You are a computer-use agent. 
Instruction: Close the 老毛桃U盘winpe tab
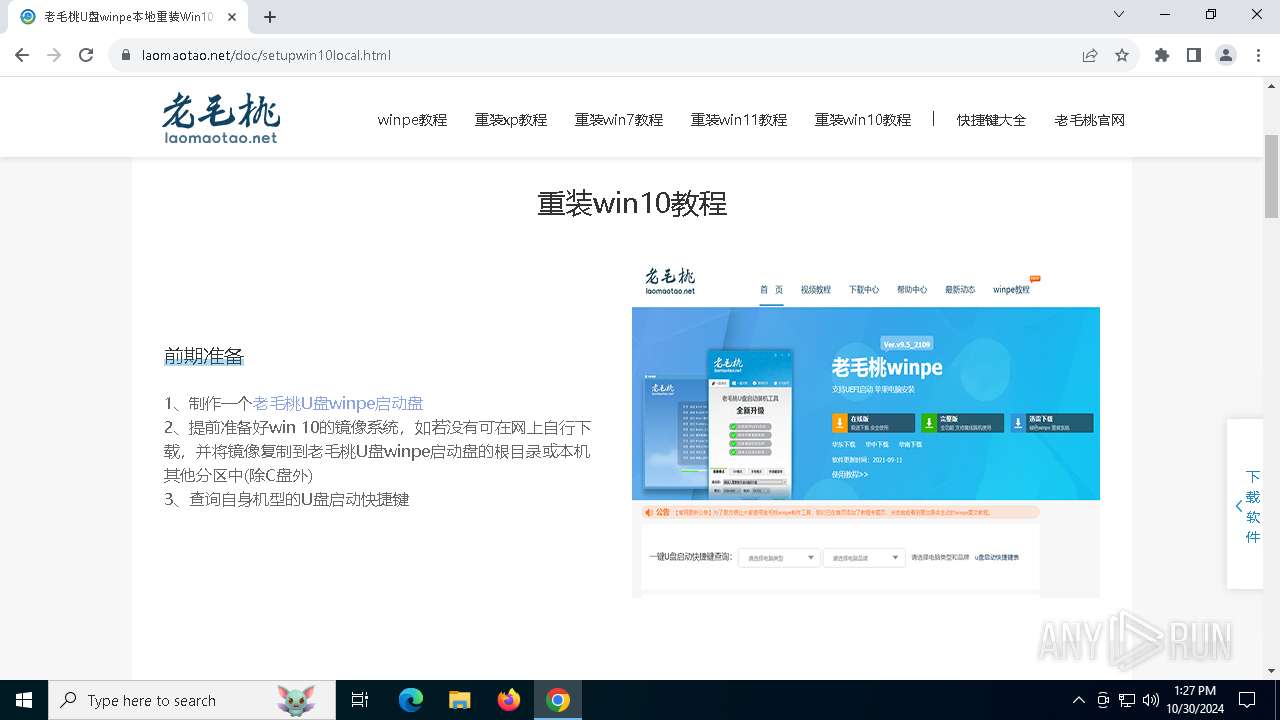(x=232, y=17)
